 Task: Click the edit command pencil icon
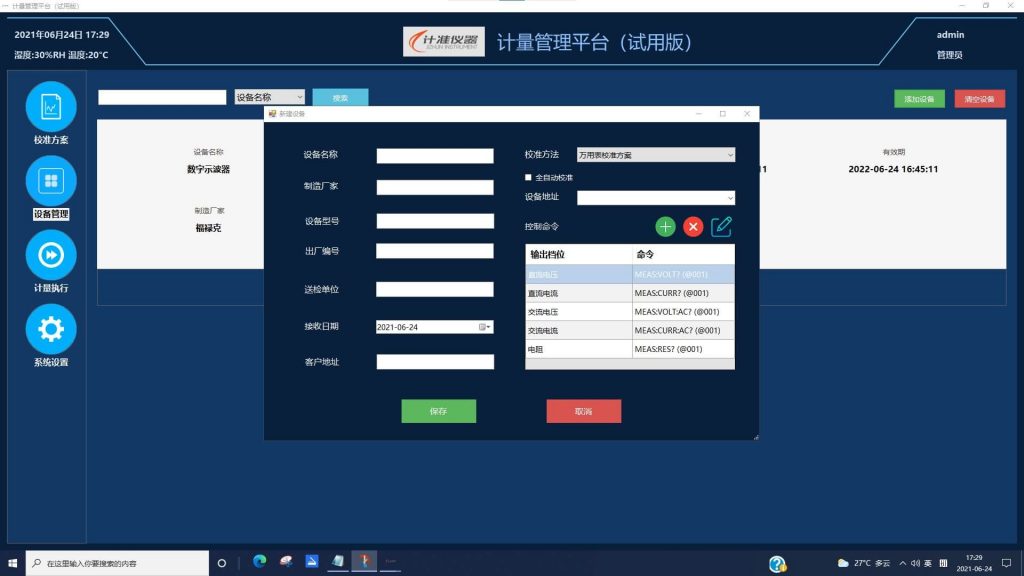[722, 227]
